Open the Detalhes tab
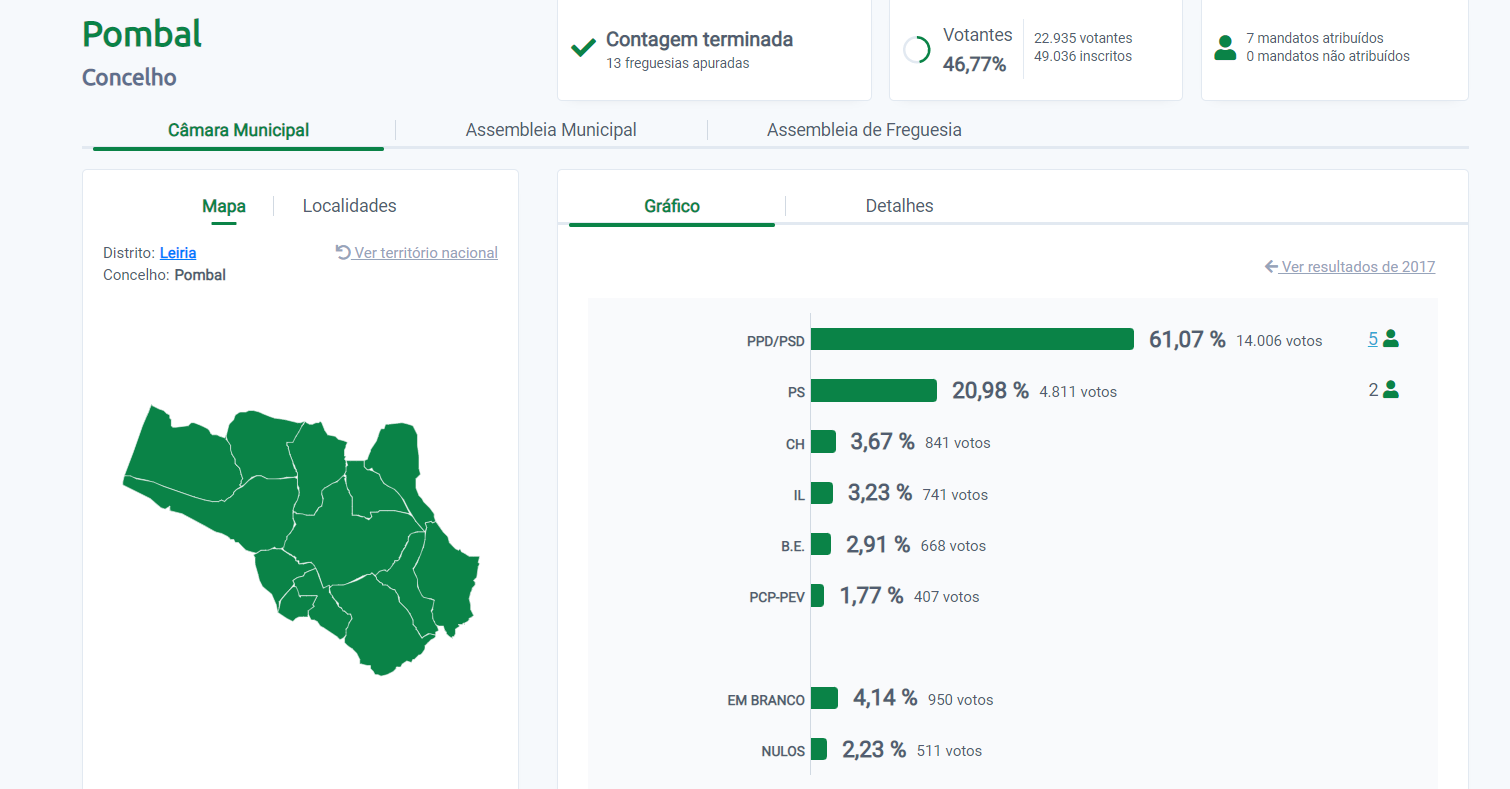 [899, 206]
